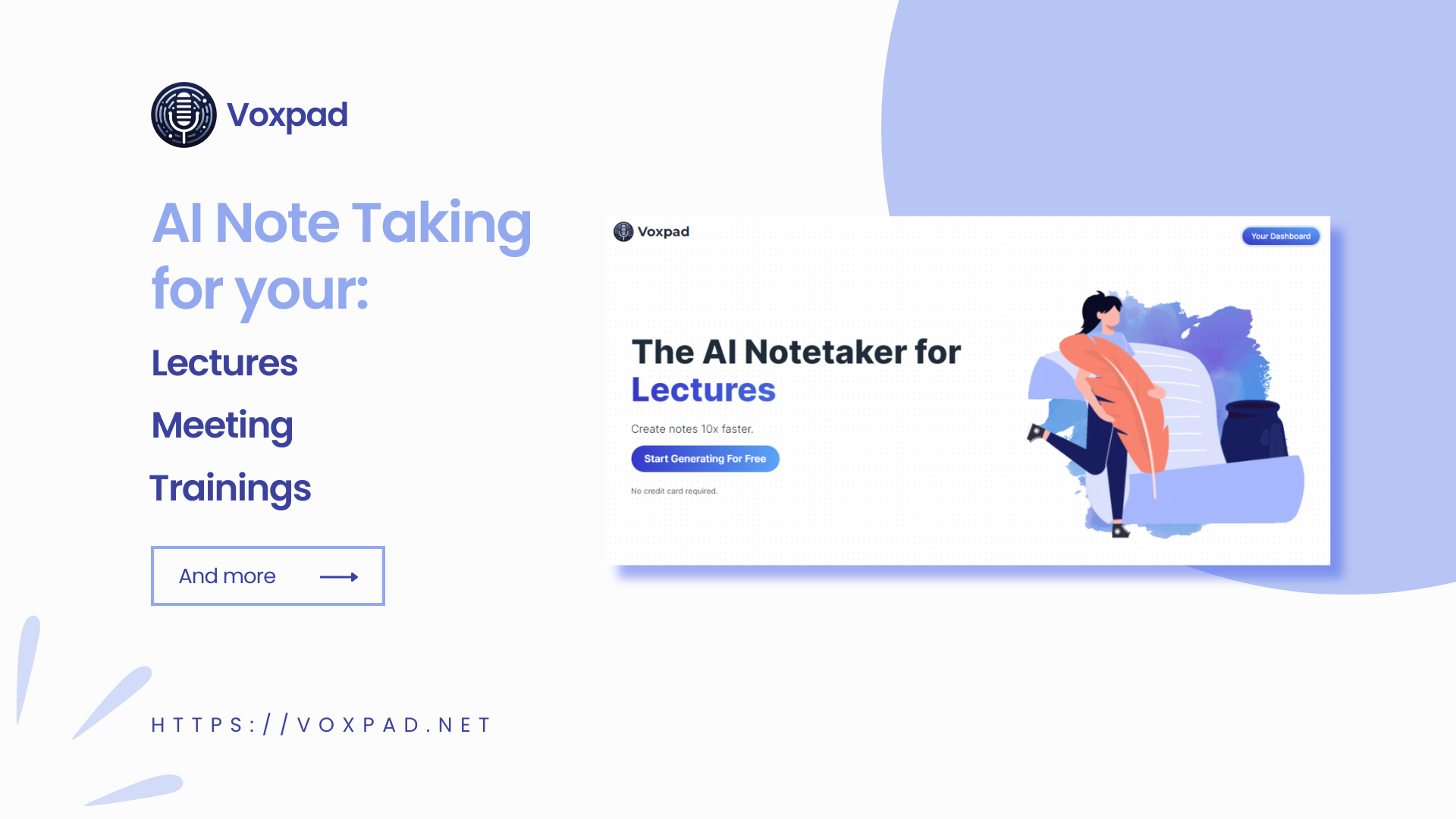This screenshot has height=819, width=1456.
Task: Click the HTTPS://VOXPAD.NET link
Action: click(319, 725)
